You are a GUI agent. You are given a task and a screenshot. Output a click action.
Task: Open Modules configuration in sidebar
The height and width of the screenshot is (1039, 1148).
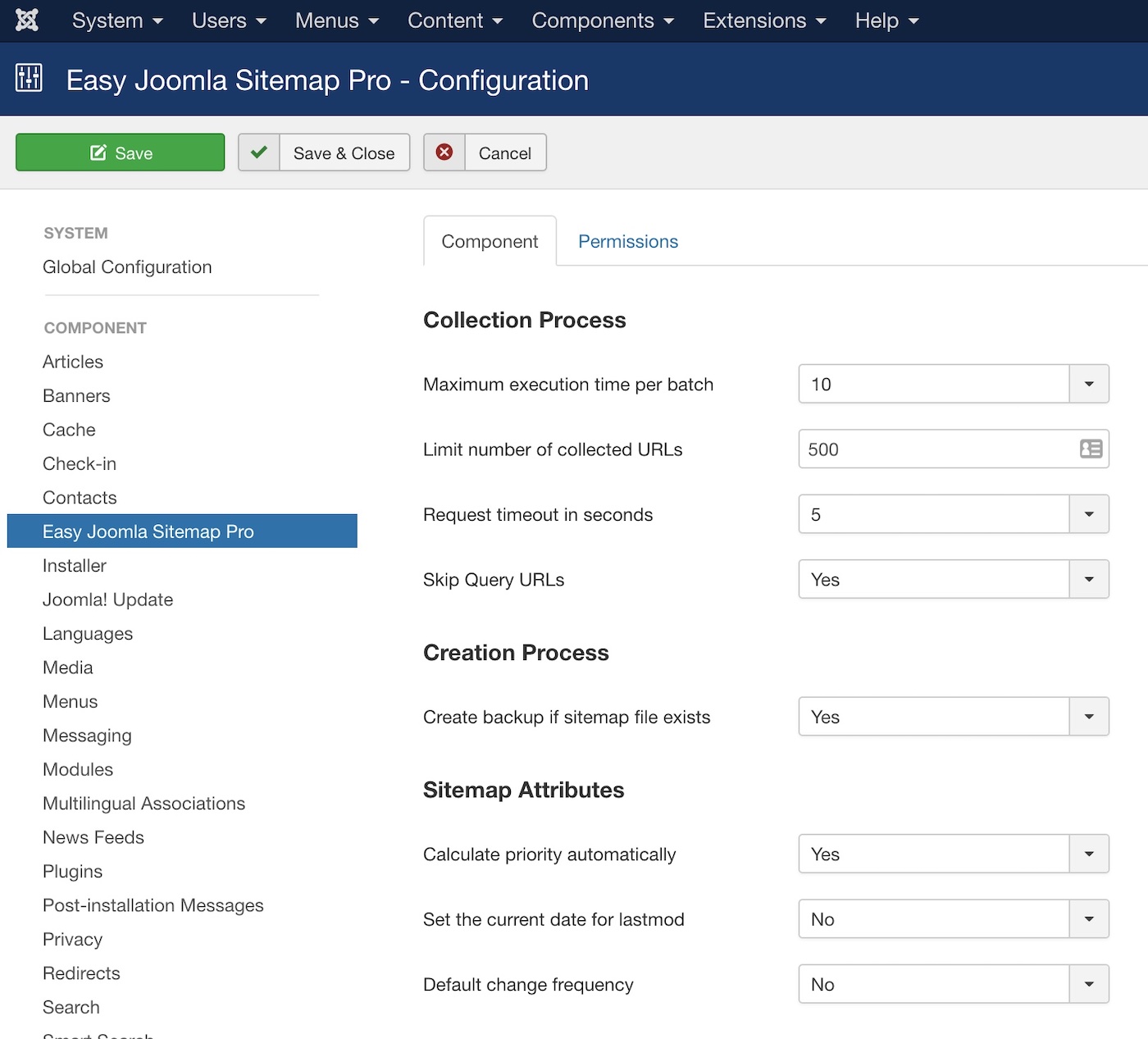pos(78,769)
